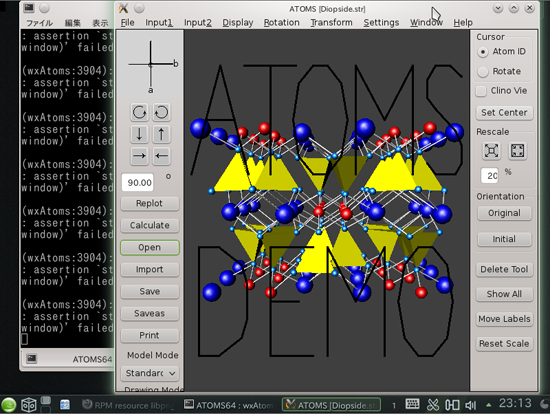The height and width of the screenshot is (414, 550).
Task: Click the volume icon in system tray
Action: click(470, 405)
